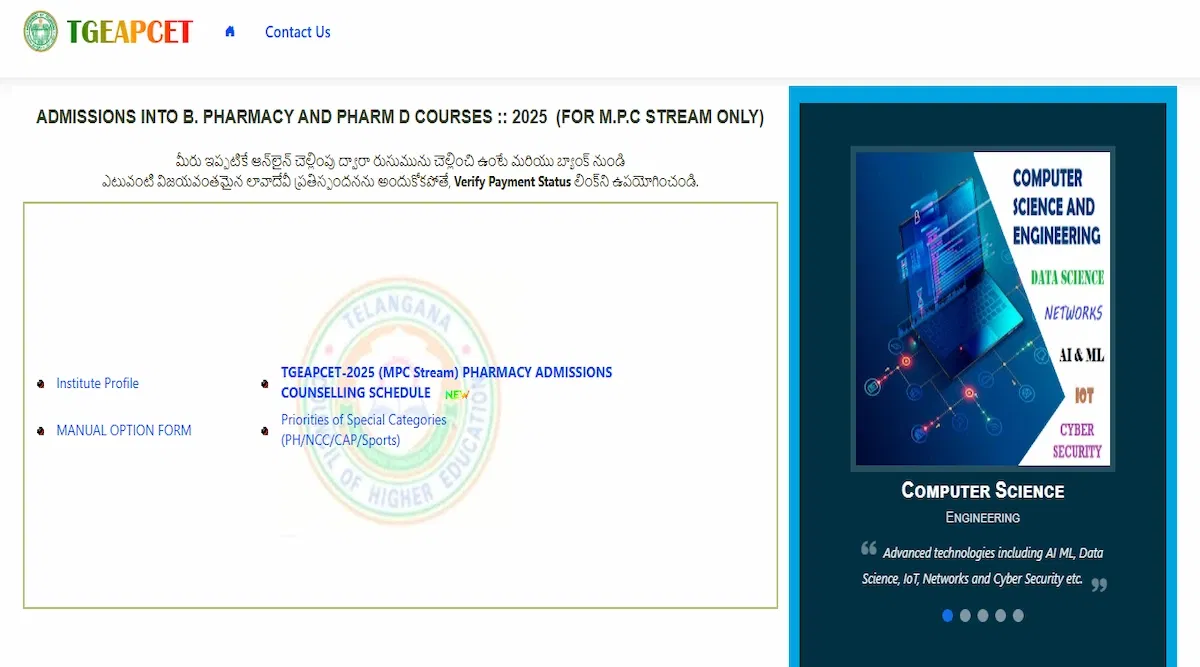The width and height of the screenshot is (1200, 667).
Task: Open Priorities of Special Categories link
Action: tap(364, 430)
